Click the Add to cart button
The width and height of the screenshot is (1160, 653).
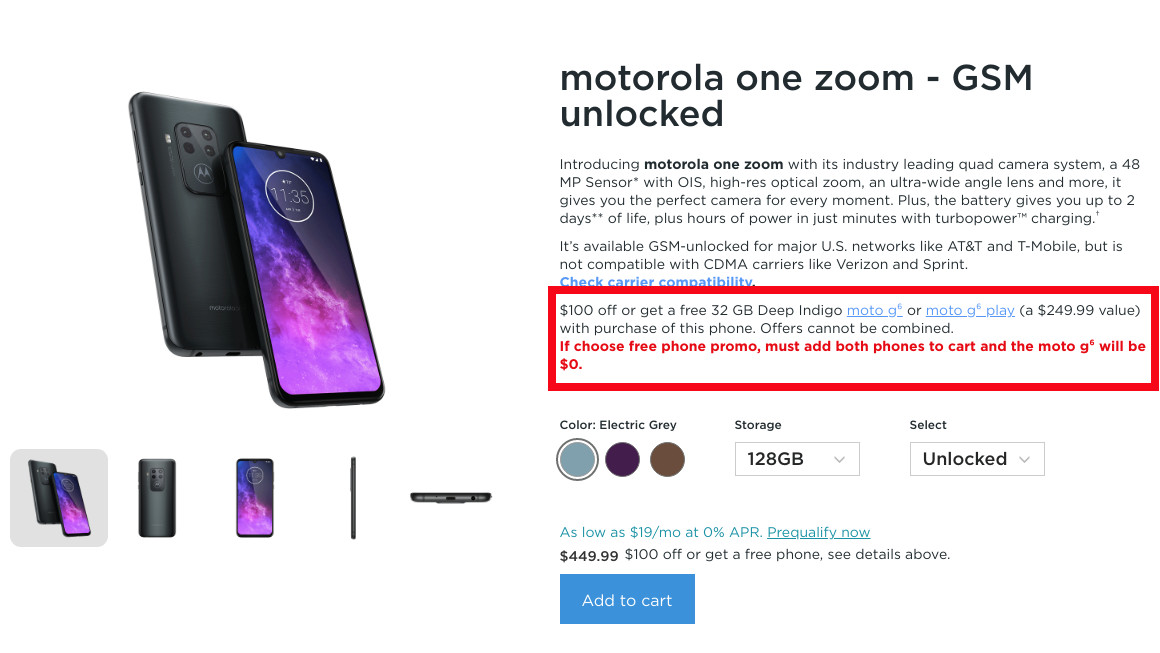(x=626, y=598)
